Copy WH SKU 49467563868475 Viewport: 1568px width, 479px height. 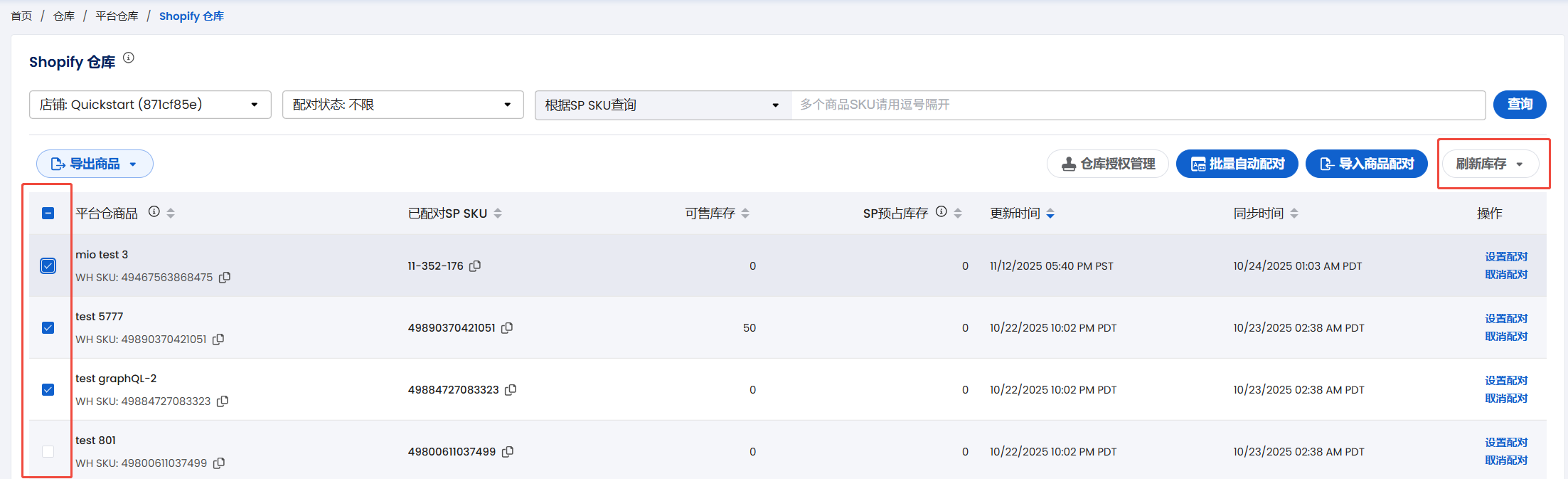(x=225, y=278)
